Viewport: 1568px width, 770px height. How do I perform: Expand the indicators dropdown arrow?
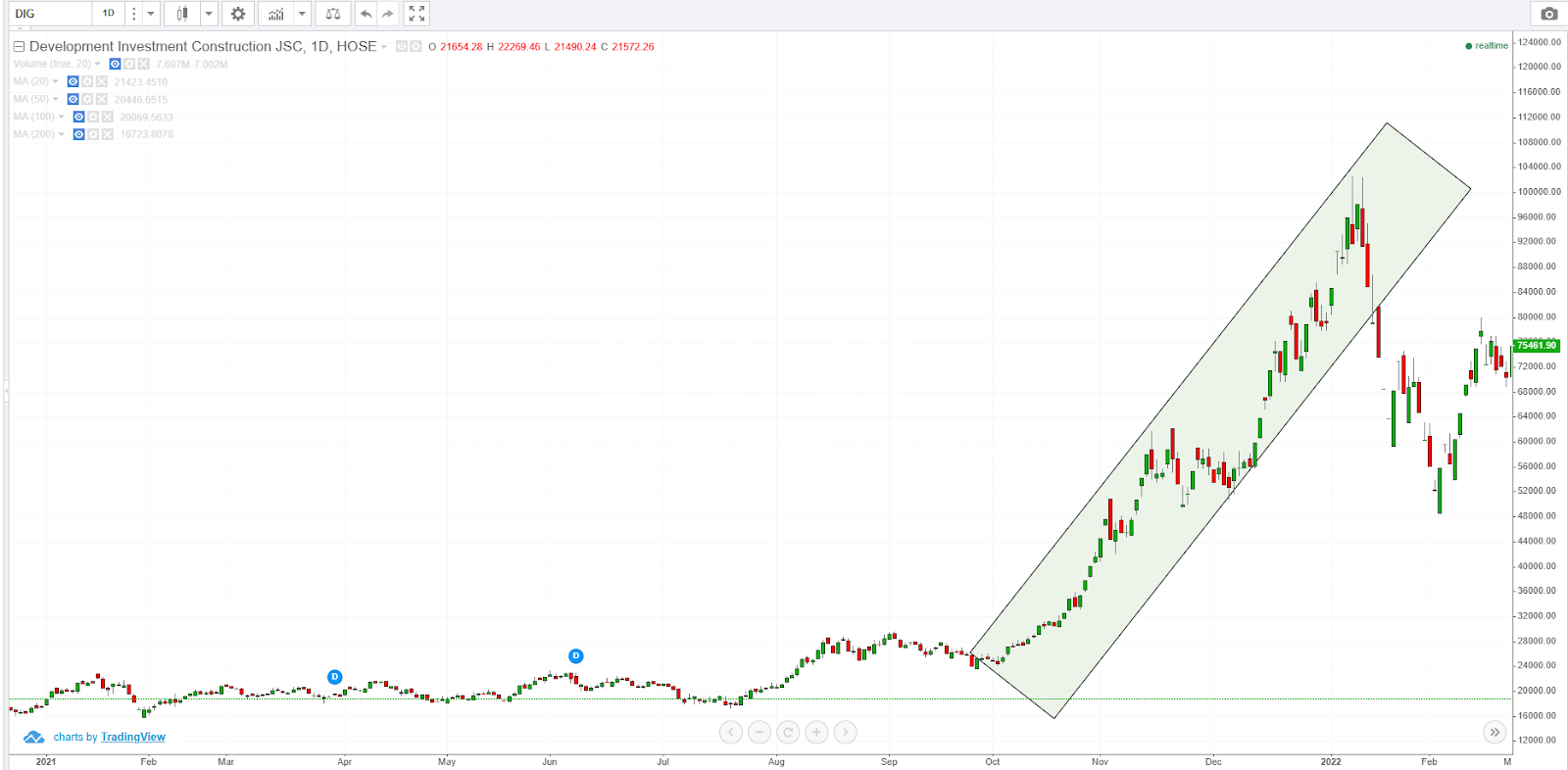(302, 14)
